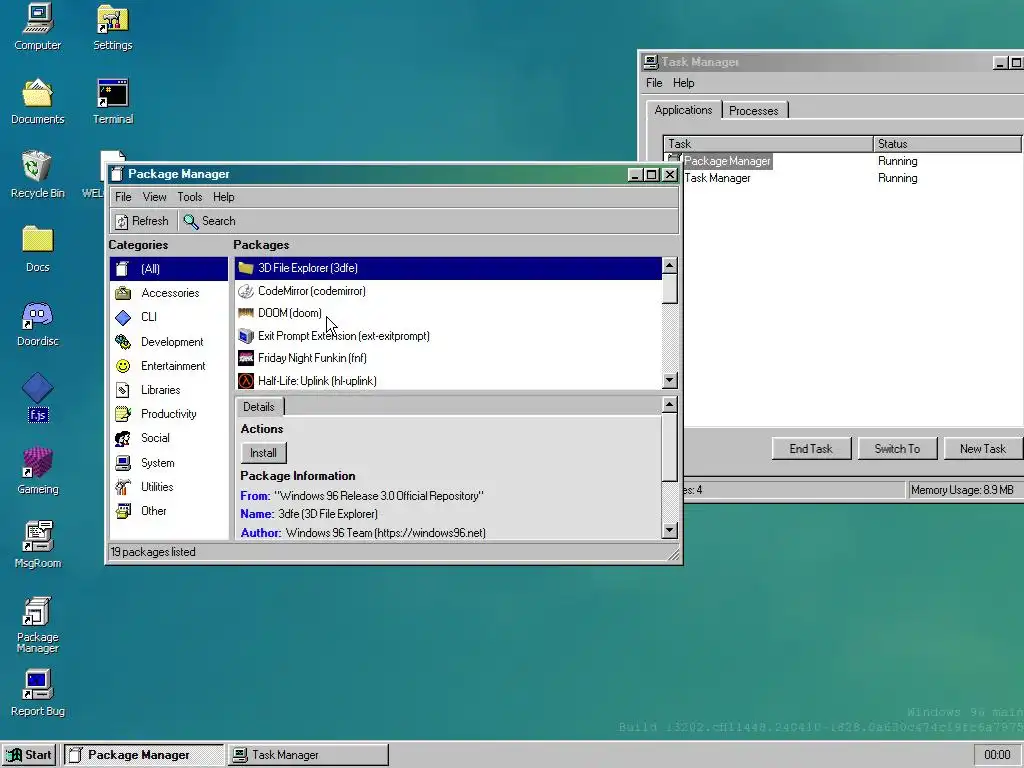
Task: Launch the Report Bug desktop shortcut
Action: 38,693
